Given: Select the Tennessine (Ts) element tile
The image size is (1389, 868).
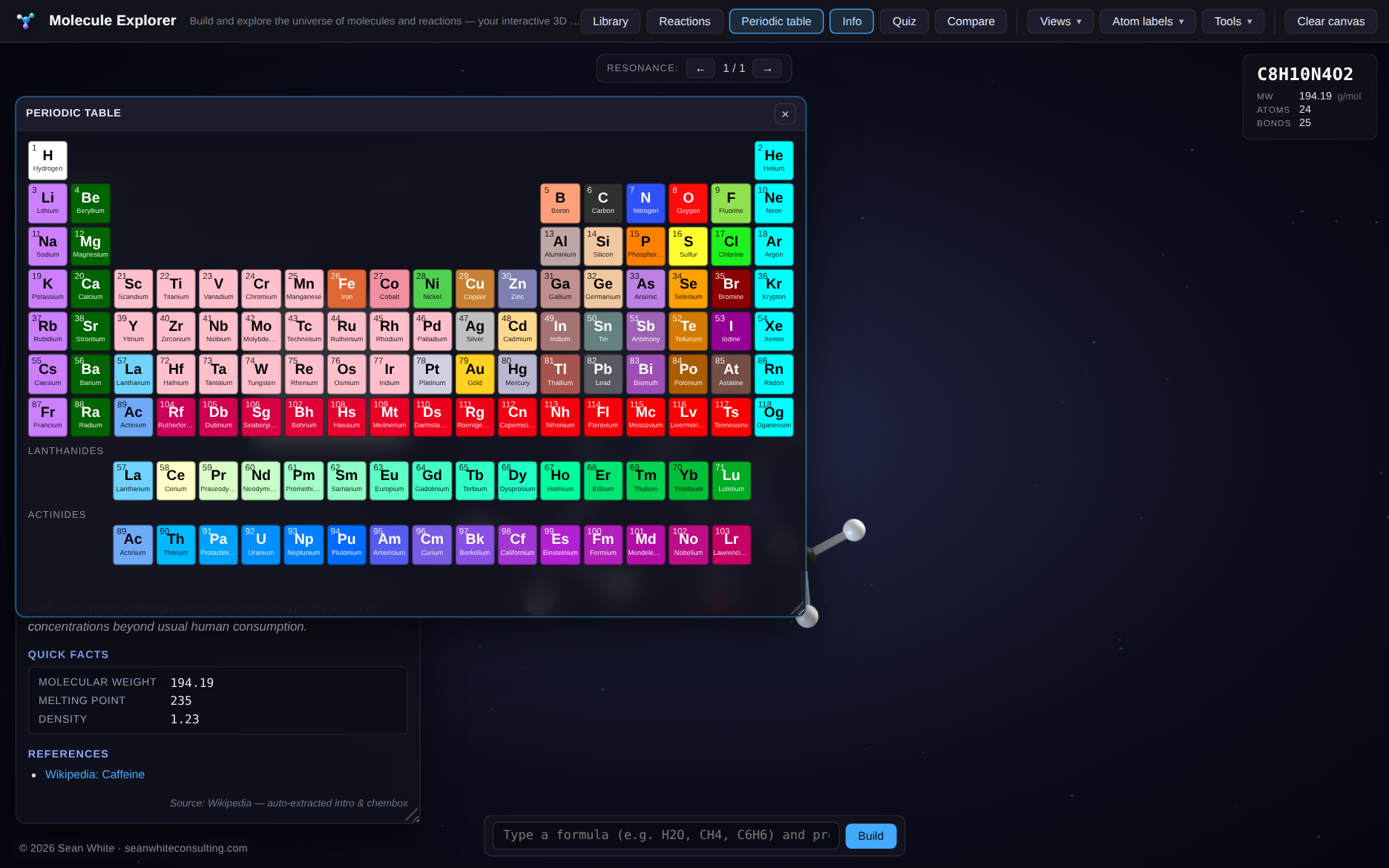Looking at the screenshot, I should 731,418.
